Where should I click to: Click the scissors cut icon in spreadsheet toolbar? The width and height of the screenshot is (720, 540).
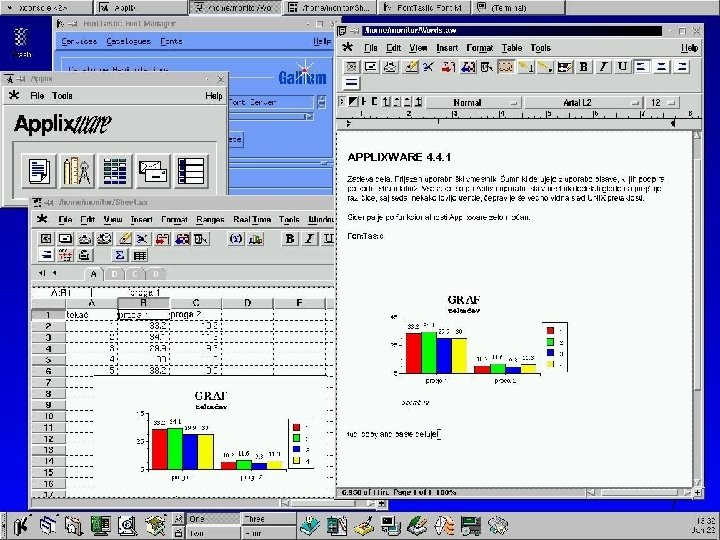coord(143,239)
